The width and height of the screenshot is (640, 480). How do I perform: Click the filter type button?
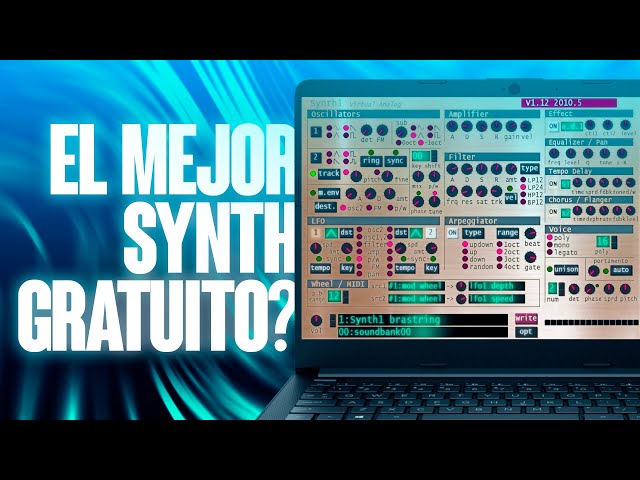click(x=529, y=169)
